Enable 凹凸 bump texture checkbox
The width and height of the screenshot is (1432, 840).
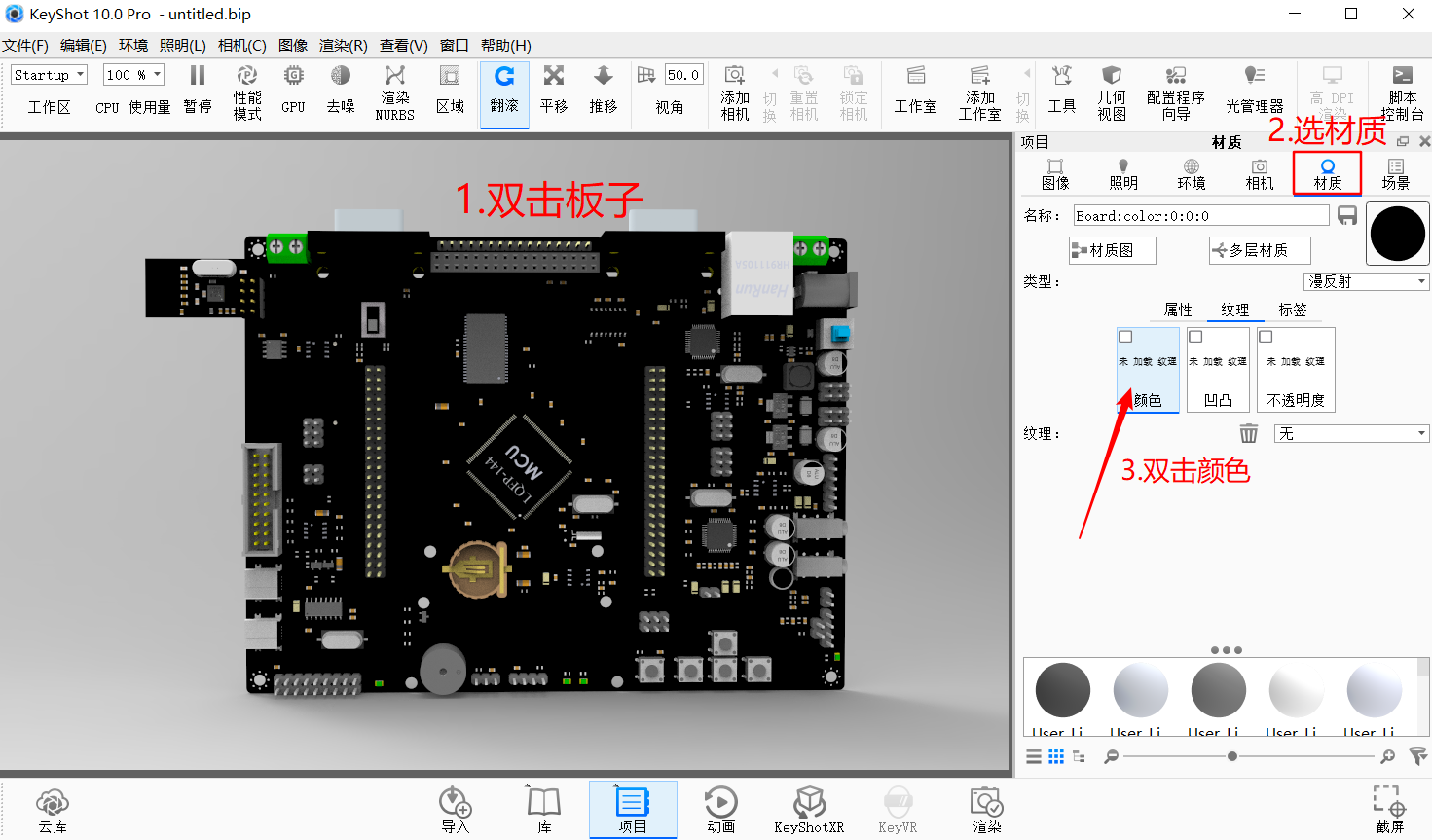pyautogui.click(x=1195, y=337)
